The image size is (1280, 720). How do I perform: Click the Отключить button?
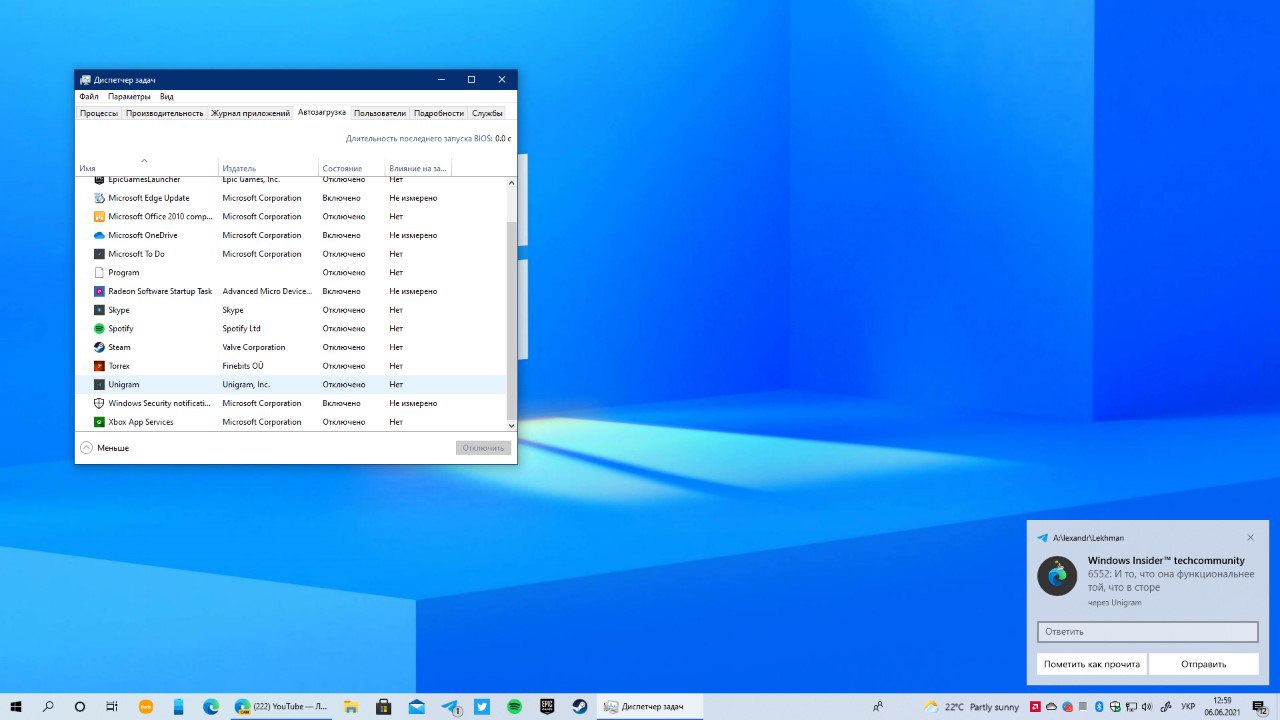point(483,448)
